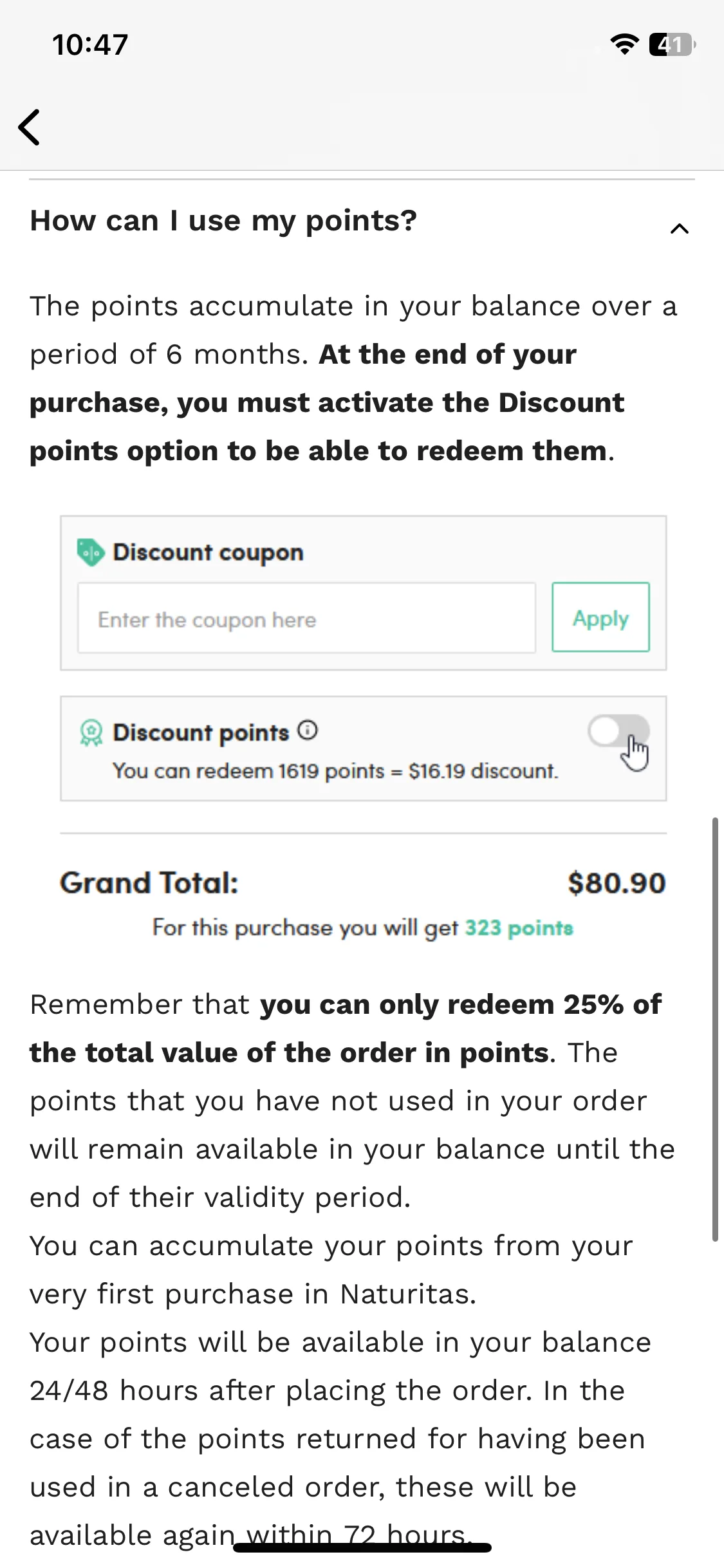Click the checkout example image

(363, 729)
